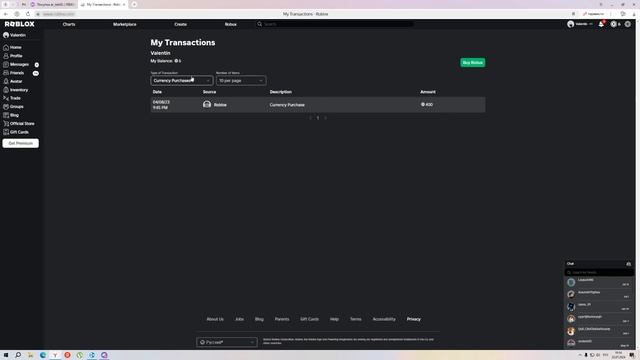Go to Friends in the sidebar
The image size is (640, 360).
pos(13,73)
